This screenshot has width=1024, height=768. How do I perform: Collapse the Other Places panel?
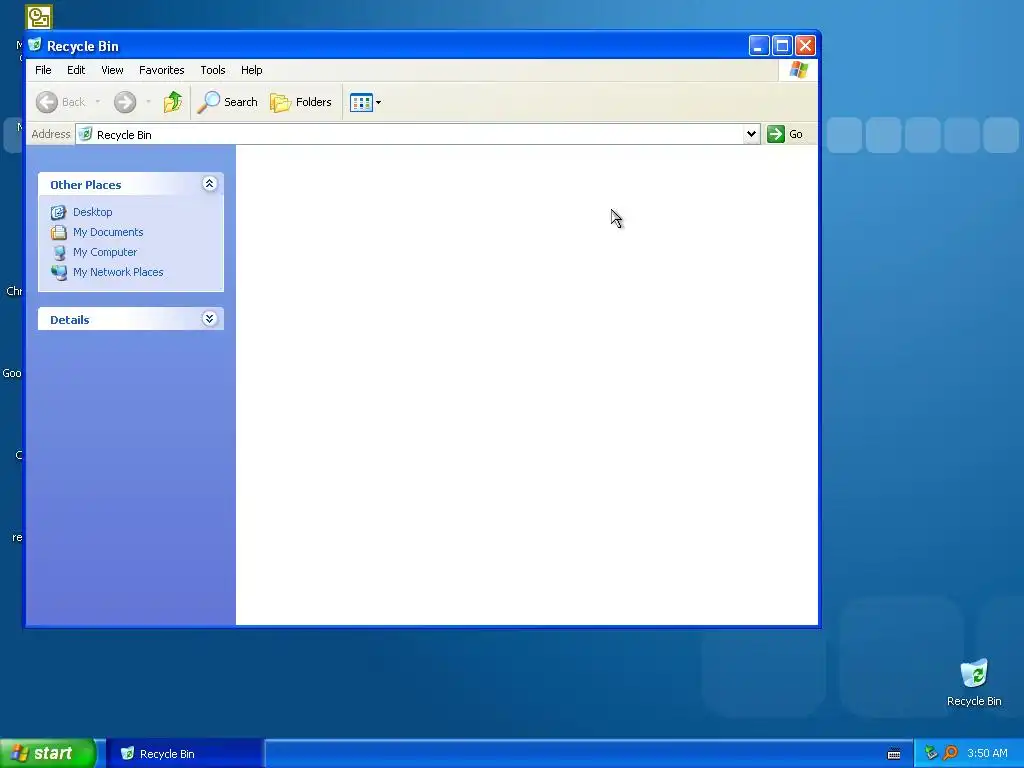pyautogui.click(x=209, y=184)
